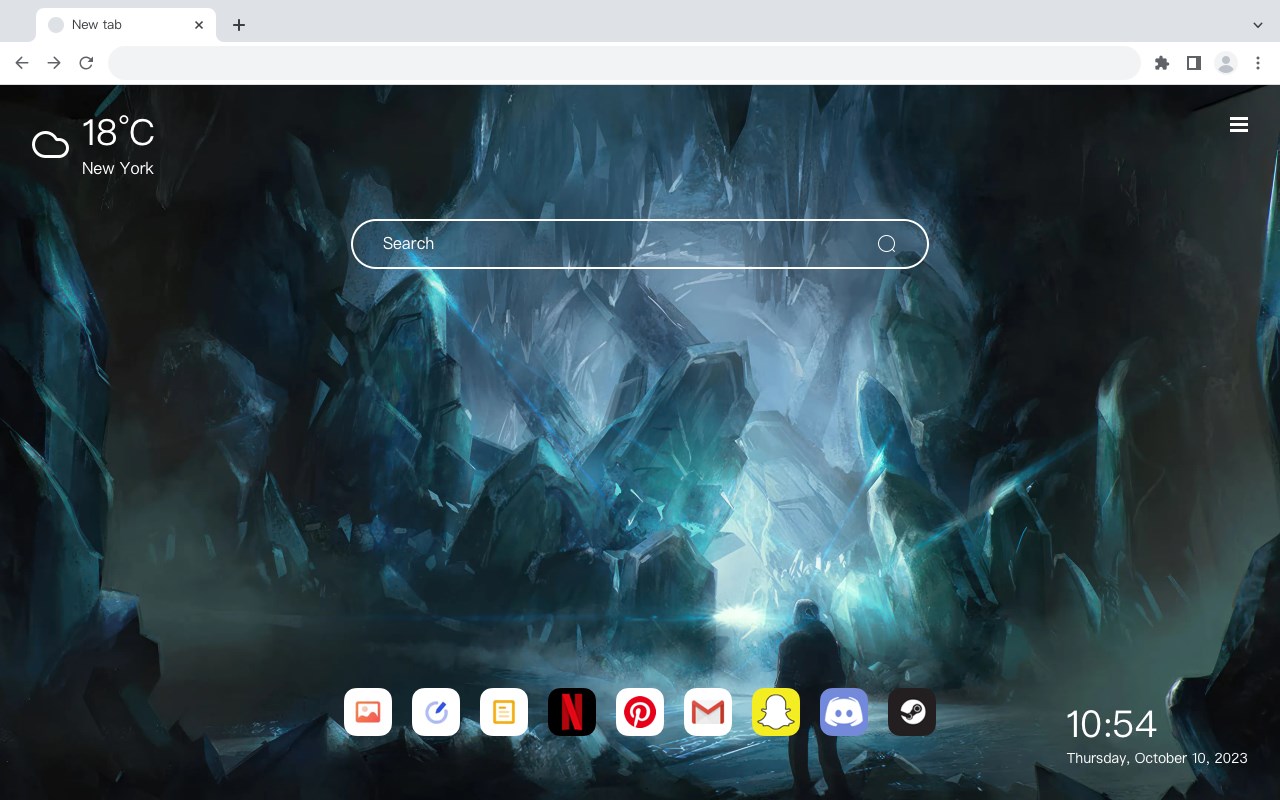Open the Discord shortcut
The width and height of the screenshot is (1280, 800).
(844, 712)
